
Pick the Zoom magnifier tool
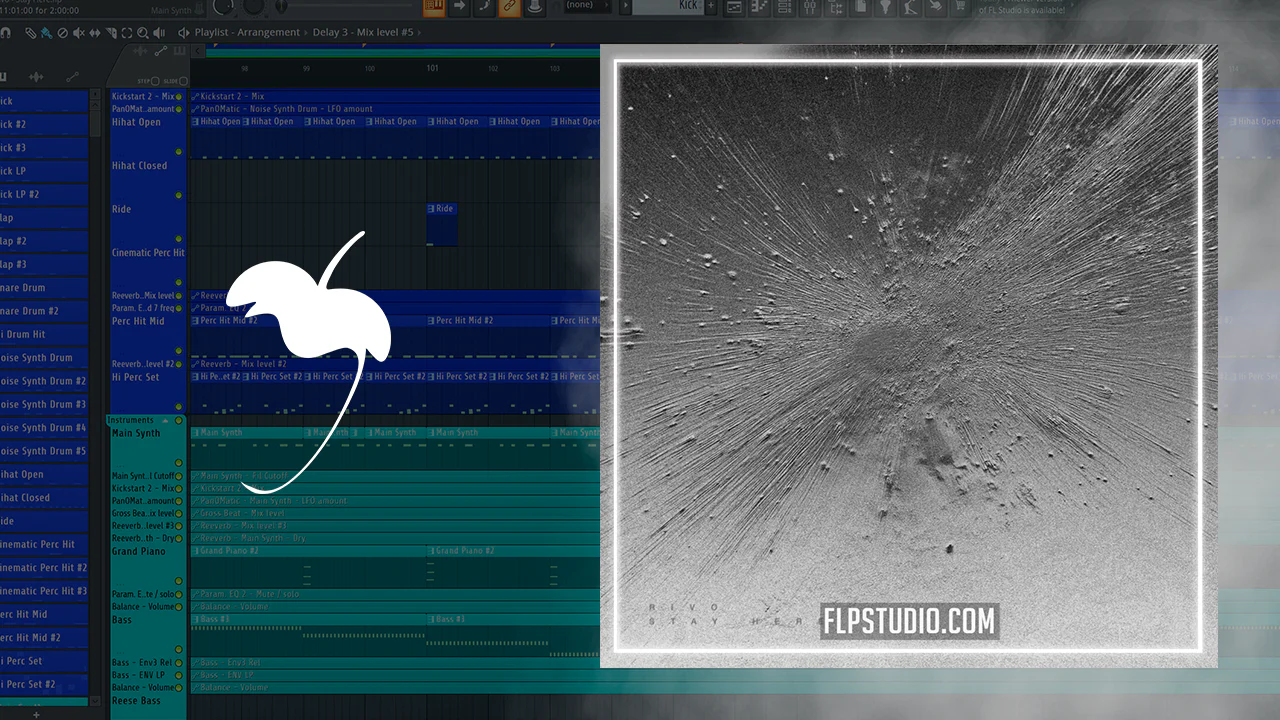click(x=144, y=32)
